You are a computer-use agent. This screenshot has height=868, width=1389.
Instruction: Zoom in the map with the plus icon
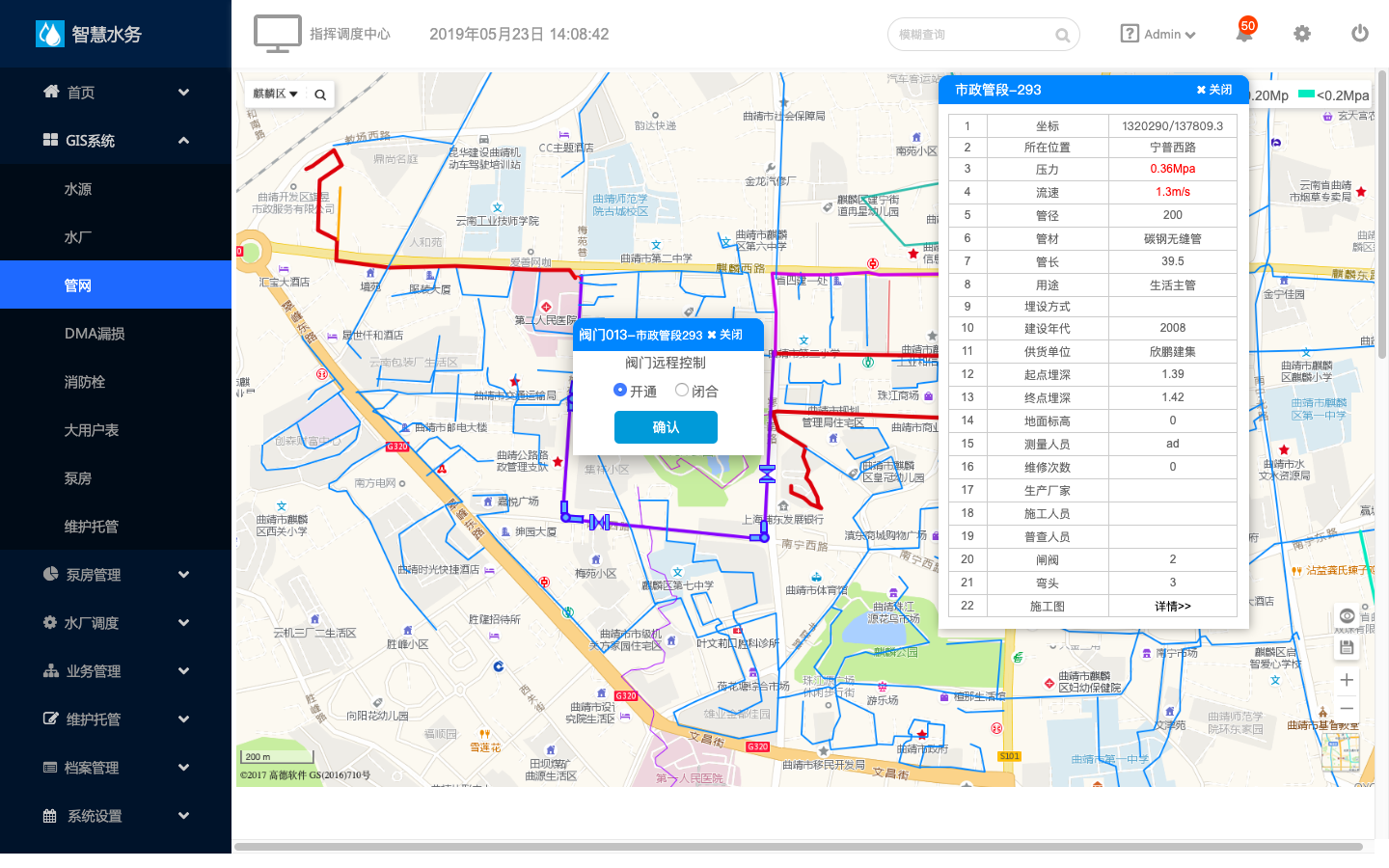(1347, 680)
